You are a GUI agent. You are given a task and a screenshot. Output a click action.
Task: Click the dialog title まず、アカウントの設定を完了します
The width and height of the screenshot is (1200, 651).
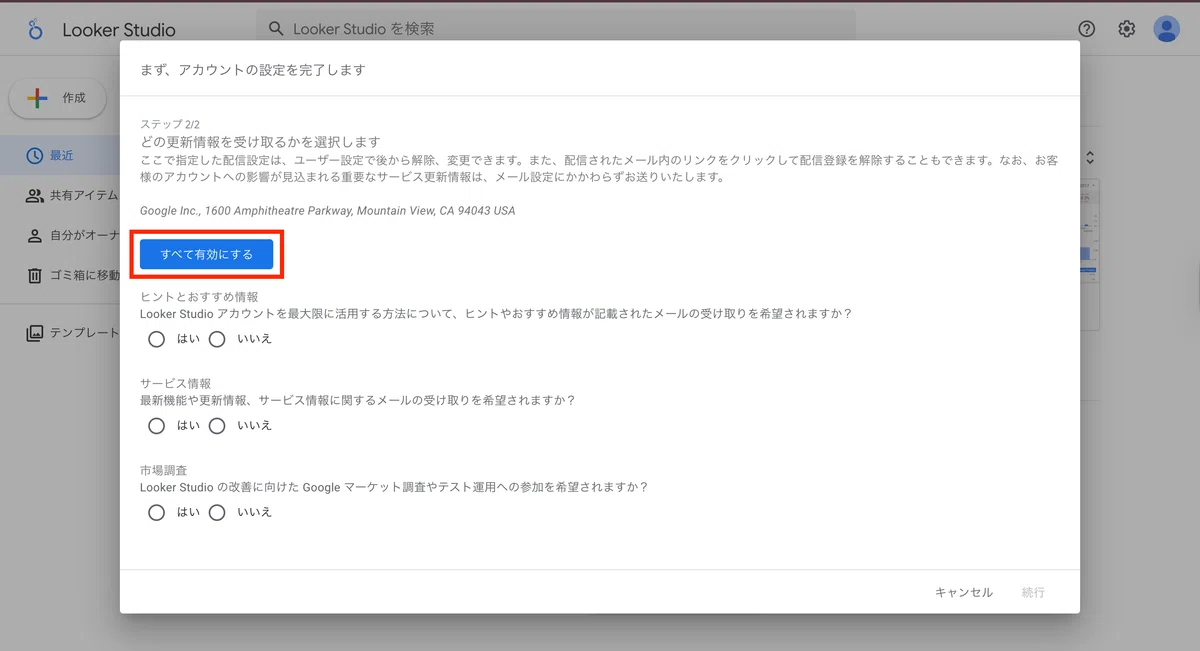click(x=252, y=70)
